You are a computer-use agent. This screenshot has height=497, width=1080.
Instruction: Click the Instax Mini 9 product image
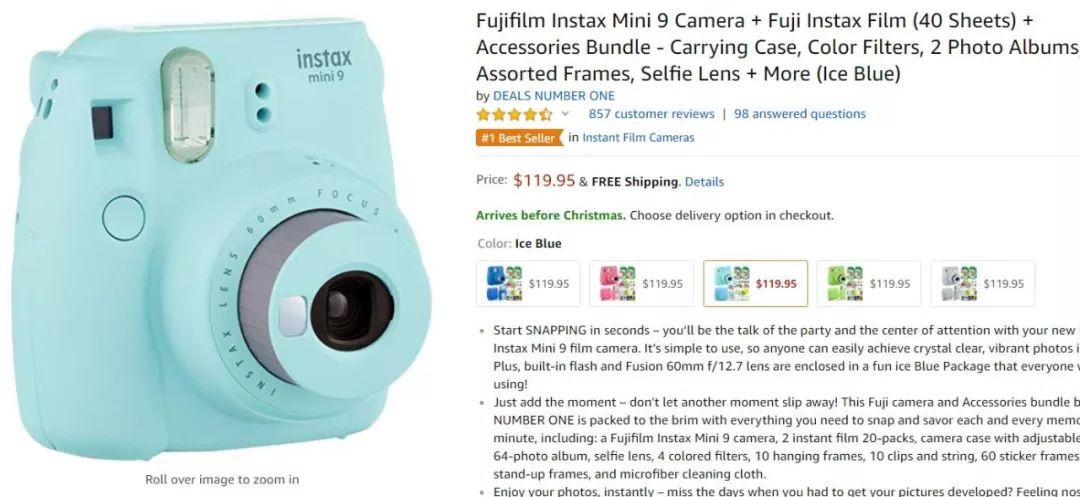pos(222,240)
